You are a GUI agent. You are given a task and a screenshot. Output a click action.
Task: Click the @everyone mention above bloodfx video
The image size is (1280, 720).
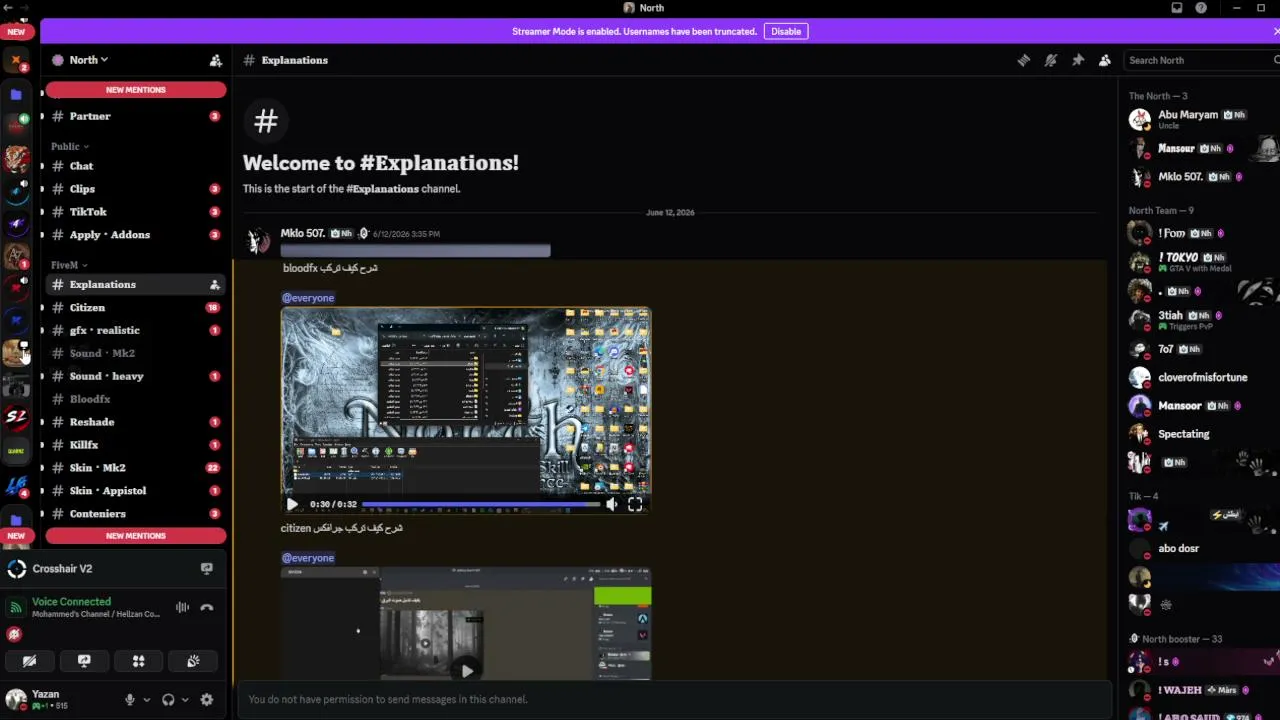308,298
